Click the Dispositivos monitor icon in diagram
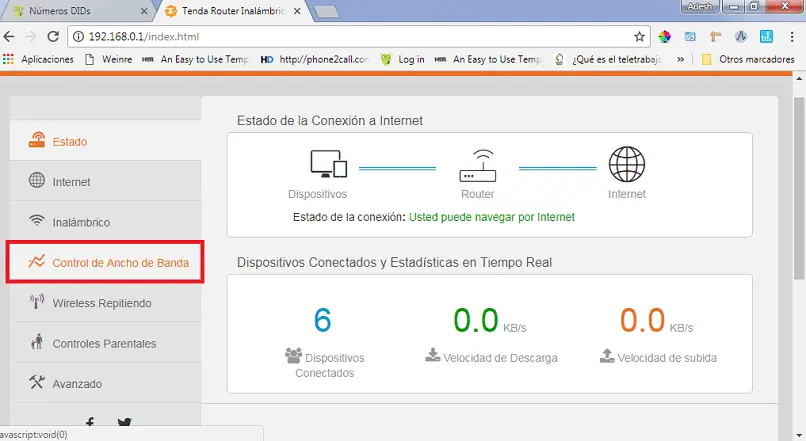This screenshot has height=441, width=806. [x=328, y=164]
